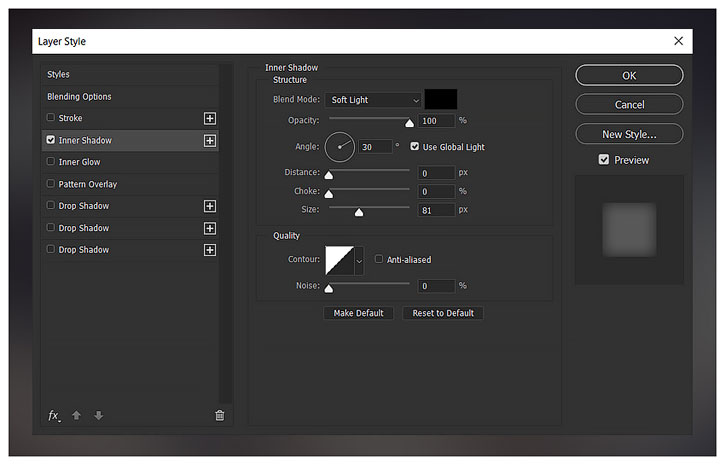Open the black shadow color swatch
The height and width of the screenshot is (465, 725).
click(x=441, y=99)
